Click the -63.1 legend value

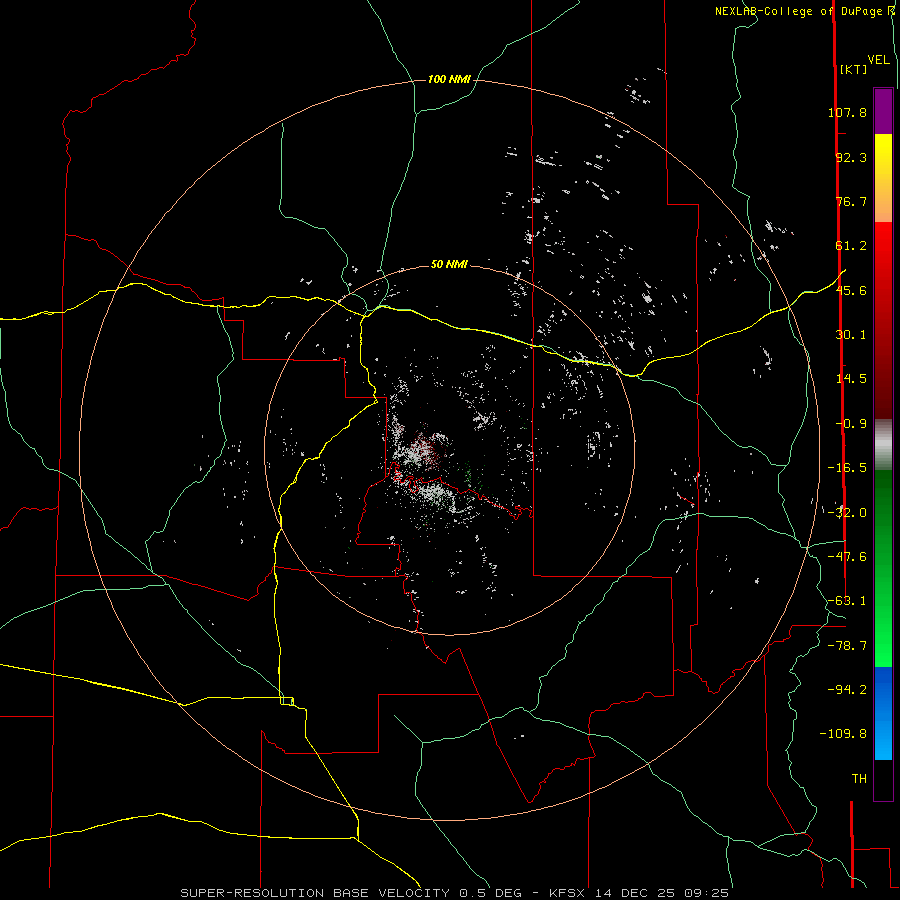pos(847,601)
